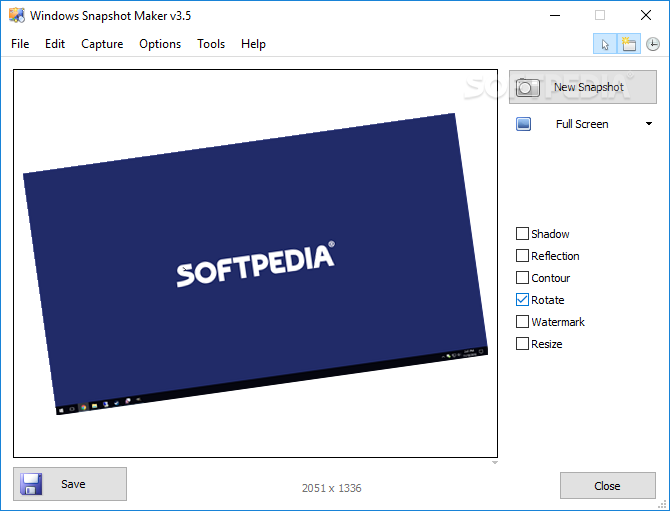Click the small triangle below the preview

[495, 463]
